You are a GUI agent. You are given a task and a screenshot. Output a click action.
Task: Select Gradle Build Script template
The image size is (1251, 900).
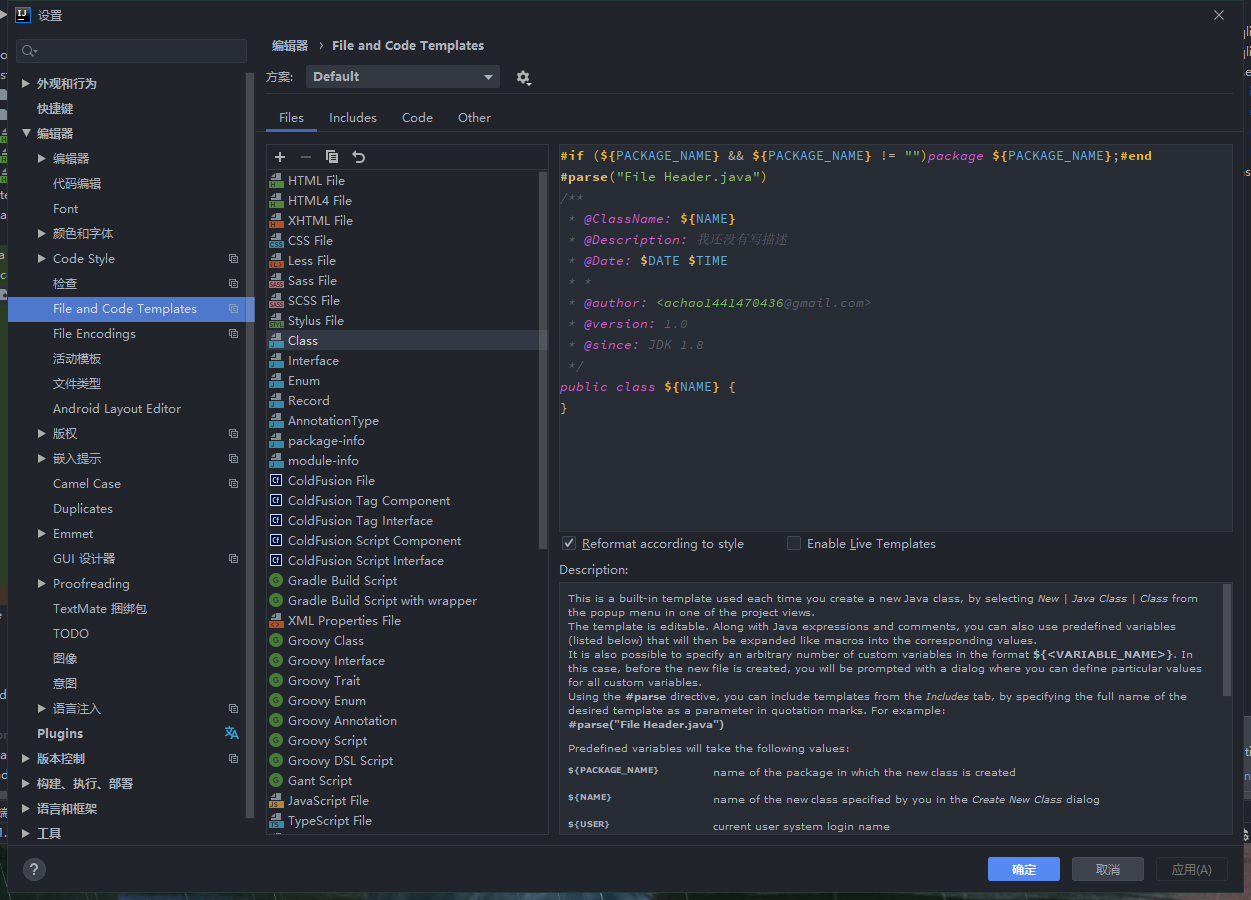point(342,581)
